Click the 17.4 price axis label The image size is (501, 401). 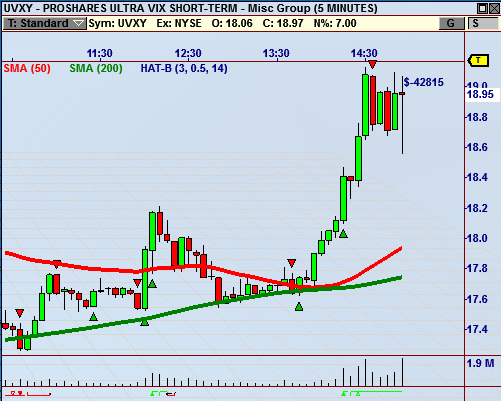point(477,329)
